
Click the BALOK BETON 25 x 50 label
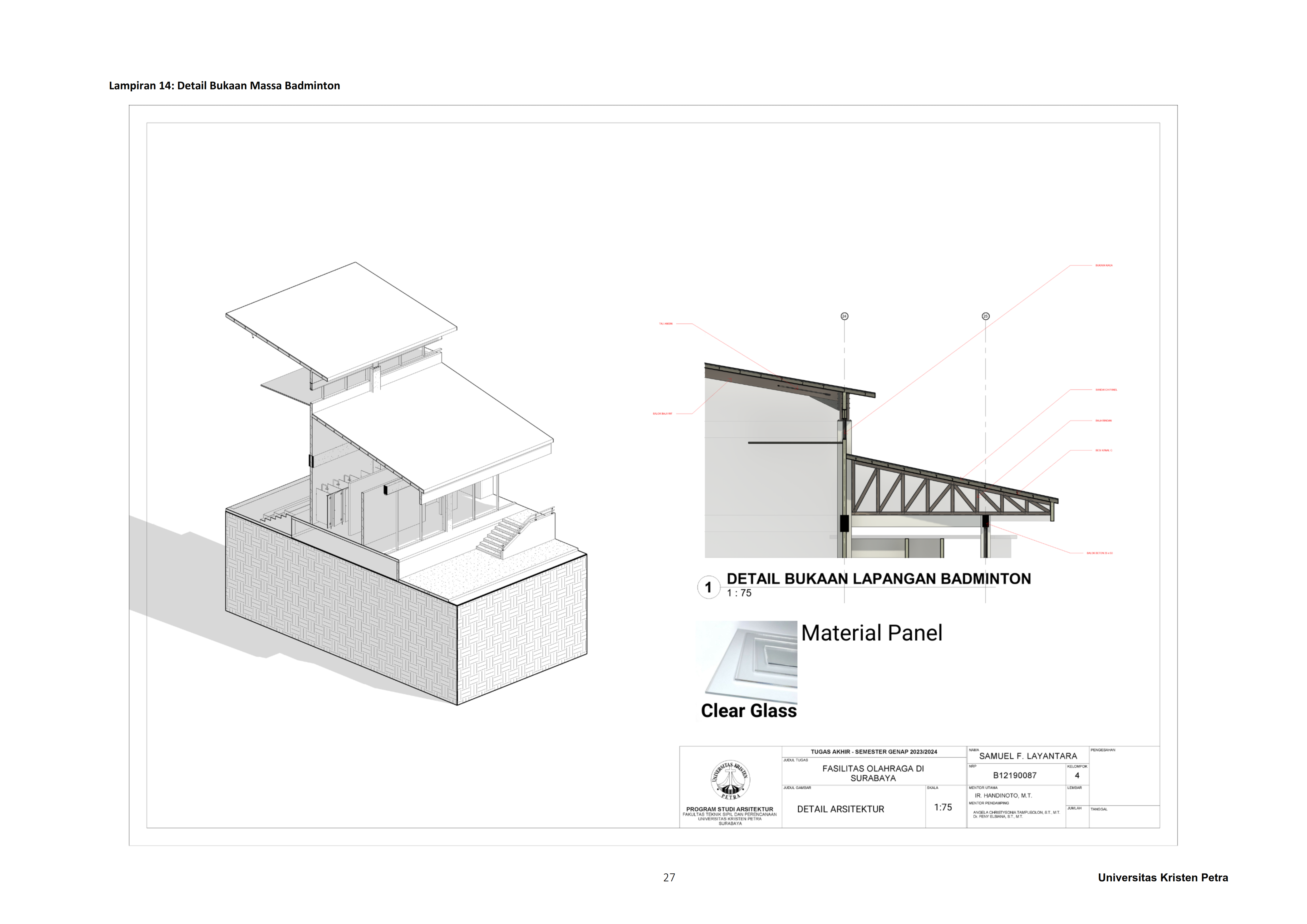pos(1099,553)
